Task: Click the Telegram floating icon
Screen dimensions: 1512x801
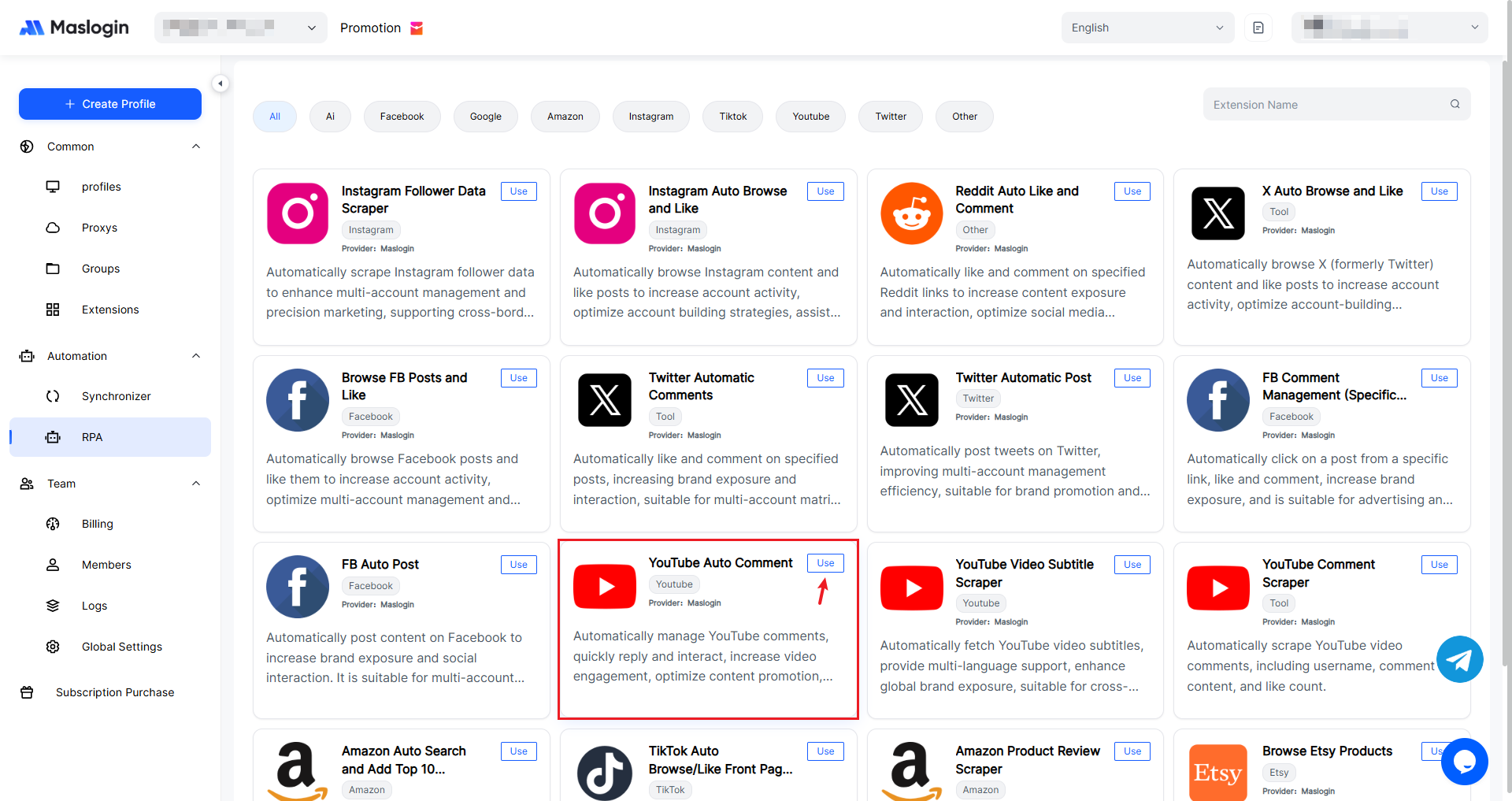Action: click(x=1459, y=659)
